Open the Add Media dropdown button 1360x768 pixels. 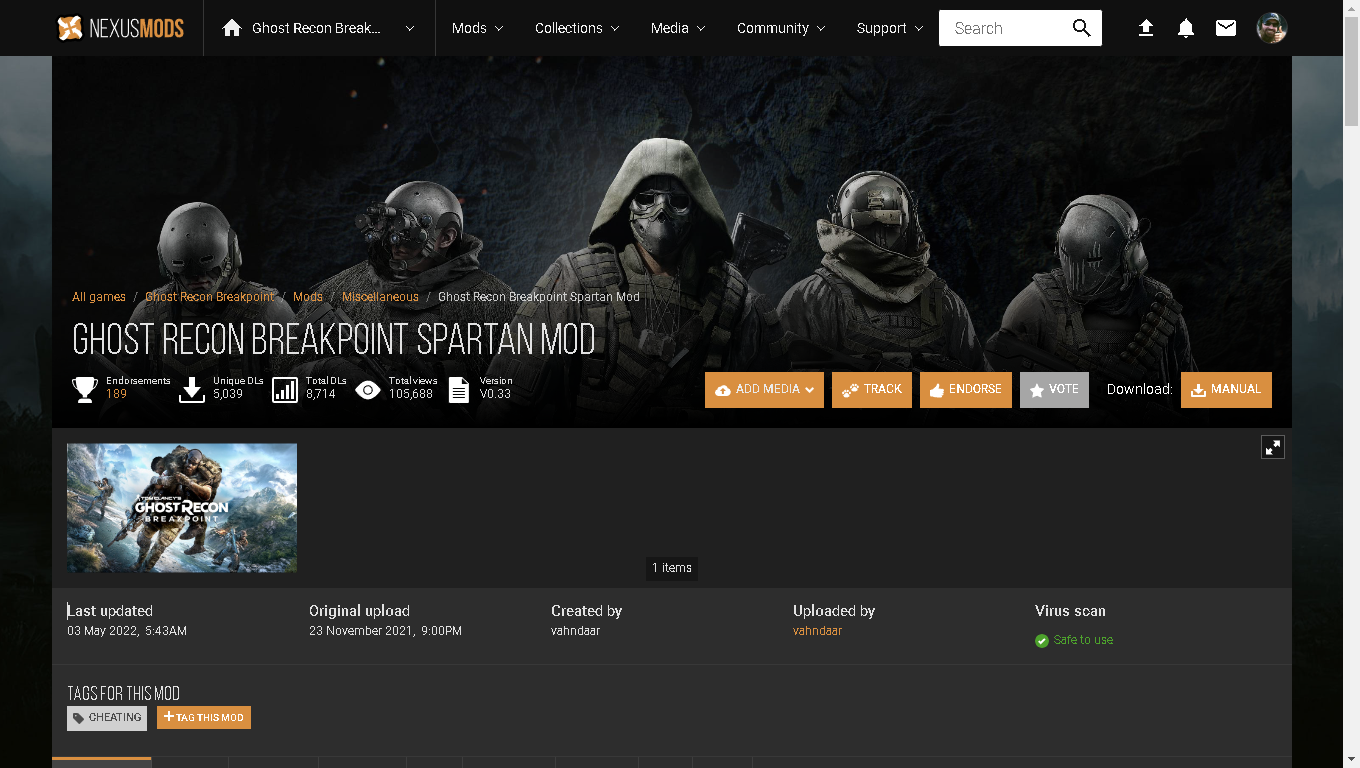(x=764, y=390)
